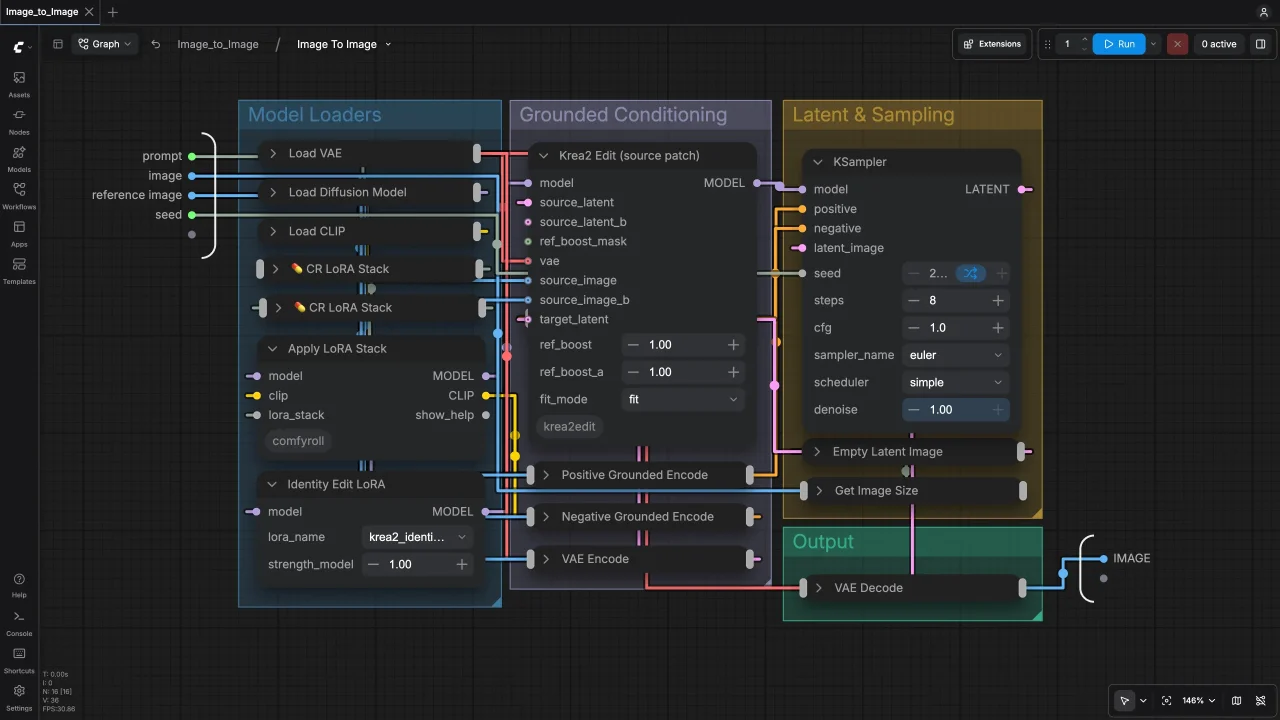Image resolution: width=1280 pixels, height=720 pixels.
Task: Open the Assets sidebar panel
Action: (19, 84)
